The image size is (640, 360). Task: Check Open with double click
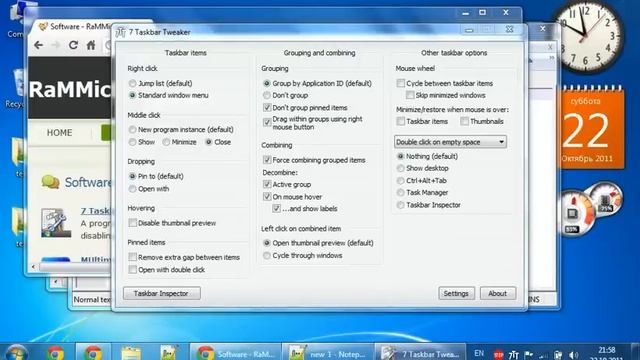tap(132, 270)
